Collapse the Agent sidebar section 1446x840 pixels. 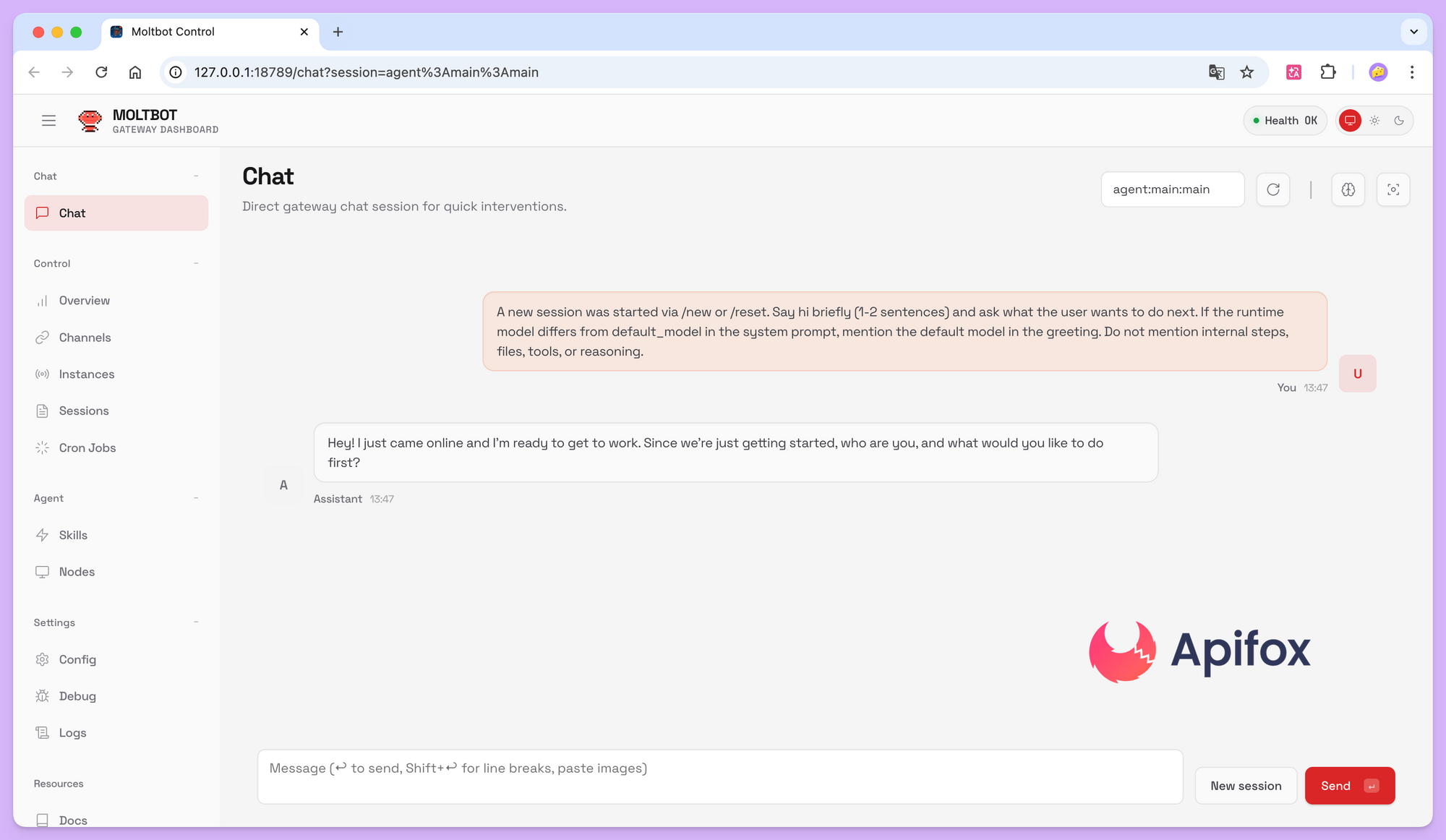tap(196, 498)
